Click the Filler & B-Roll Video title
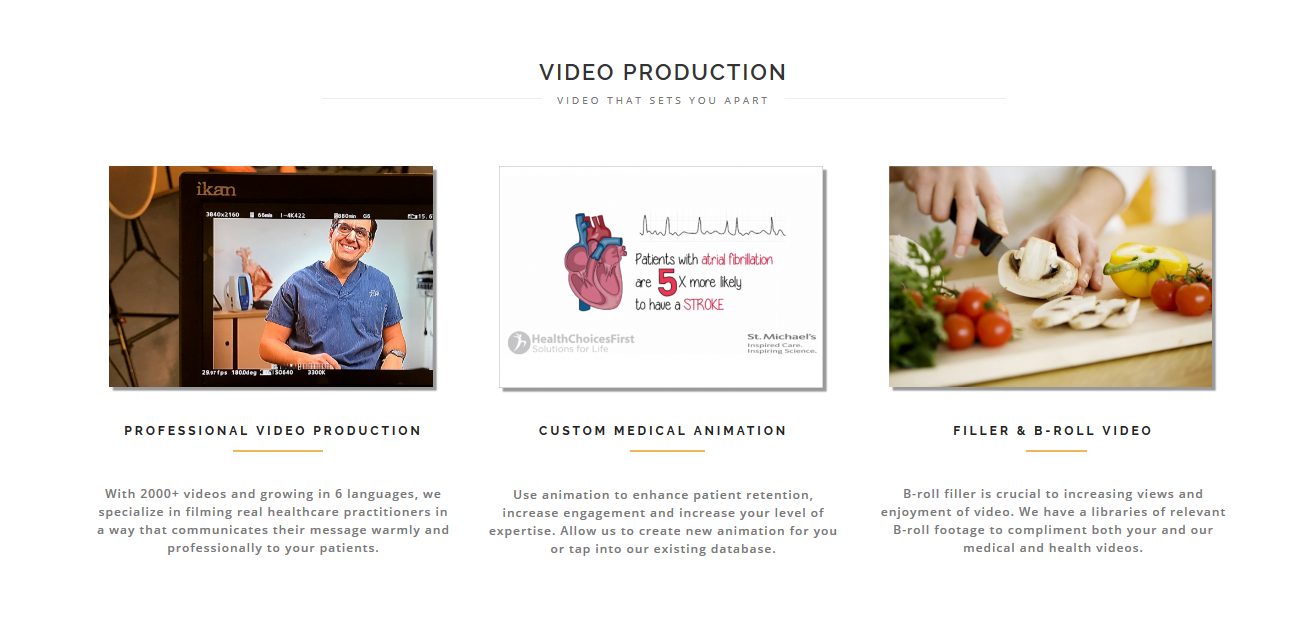Image resolution: width=1304 pixels, height=625 pixels. 1053,431
